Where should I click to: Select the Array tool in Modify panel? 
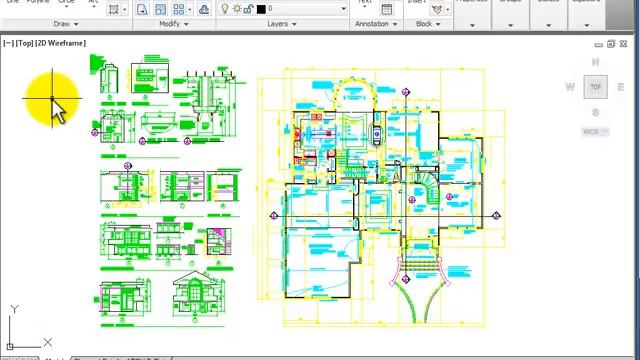point(179,9)
